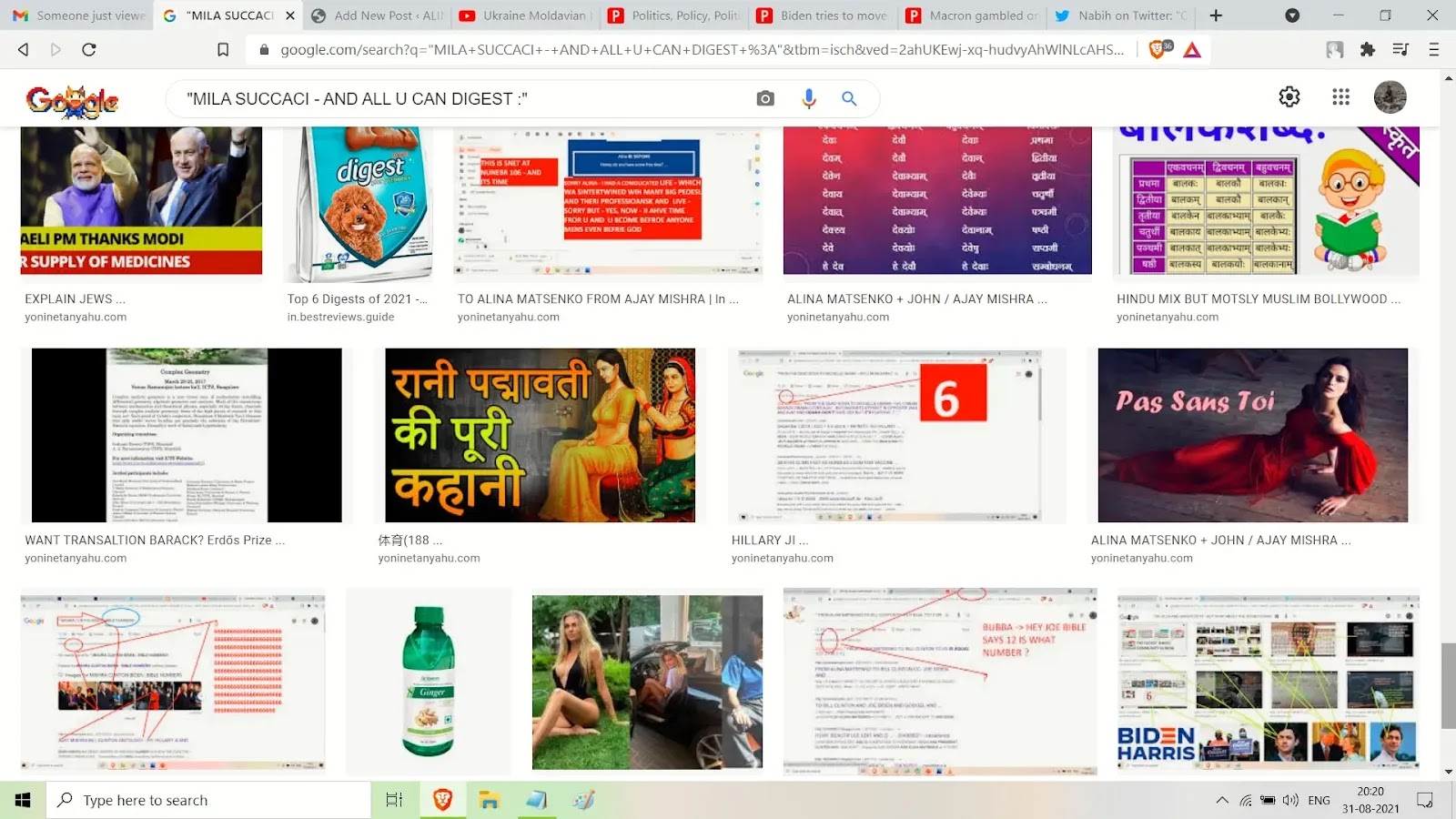Click the search by image camera icon
Screen dimensions: 1456x819
coord(765,98)
